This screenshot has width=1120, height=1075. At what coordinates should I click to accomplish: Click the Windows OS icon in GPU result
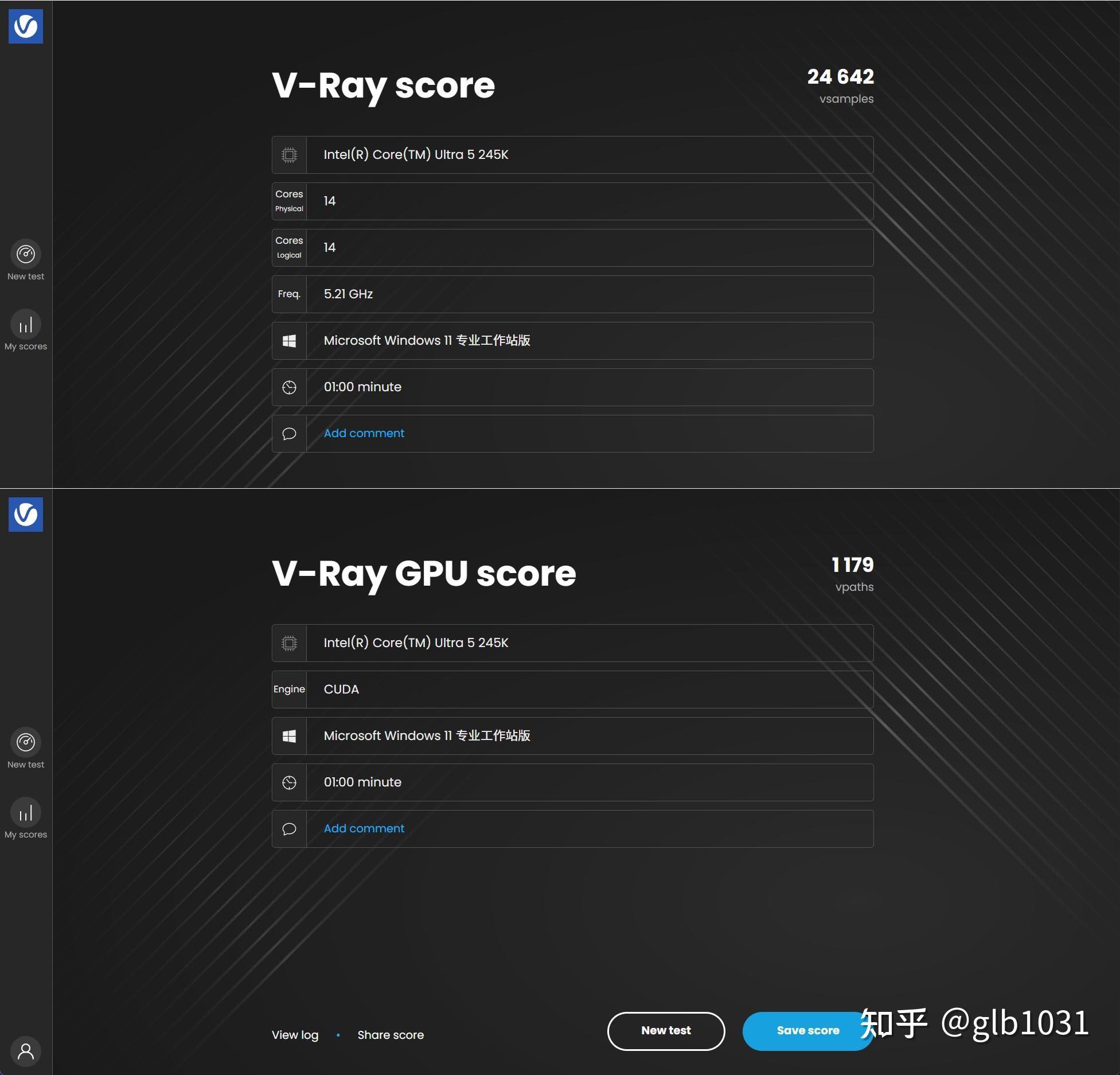289,736
